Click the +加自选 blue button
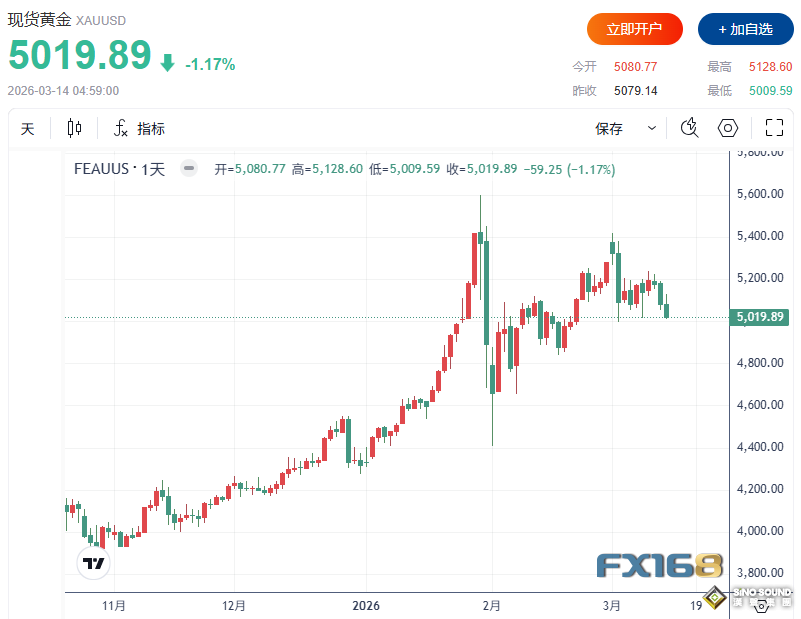This screenshot has width=801, height=619. tap(745, 29)
